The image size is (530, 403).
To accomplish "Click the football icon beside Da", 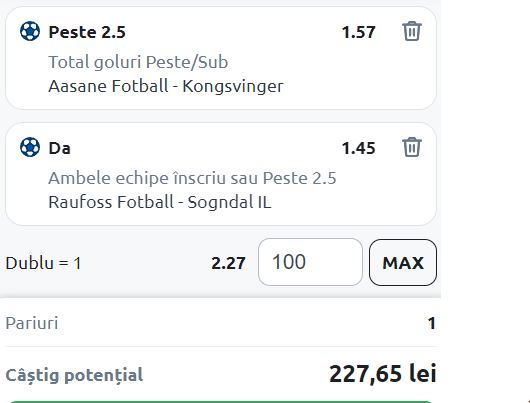I will (x=30, y=147).
